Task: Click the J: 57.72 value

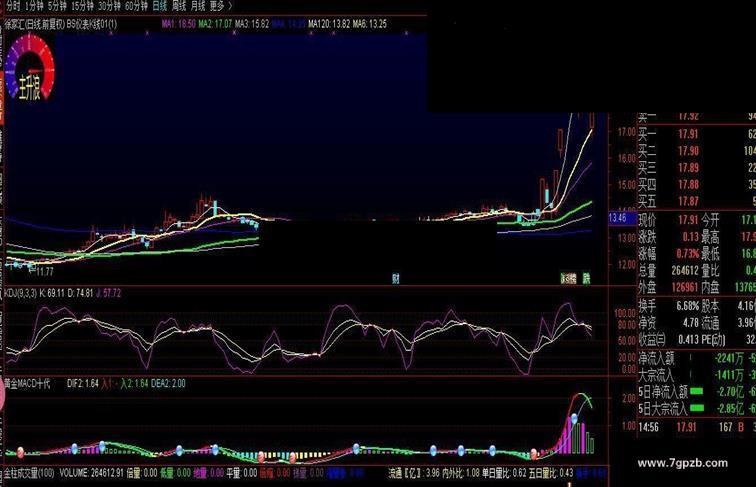Action: click(108, 293)
